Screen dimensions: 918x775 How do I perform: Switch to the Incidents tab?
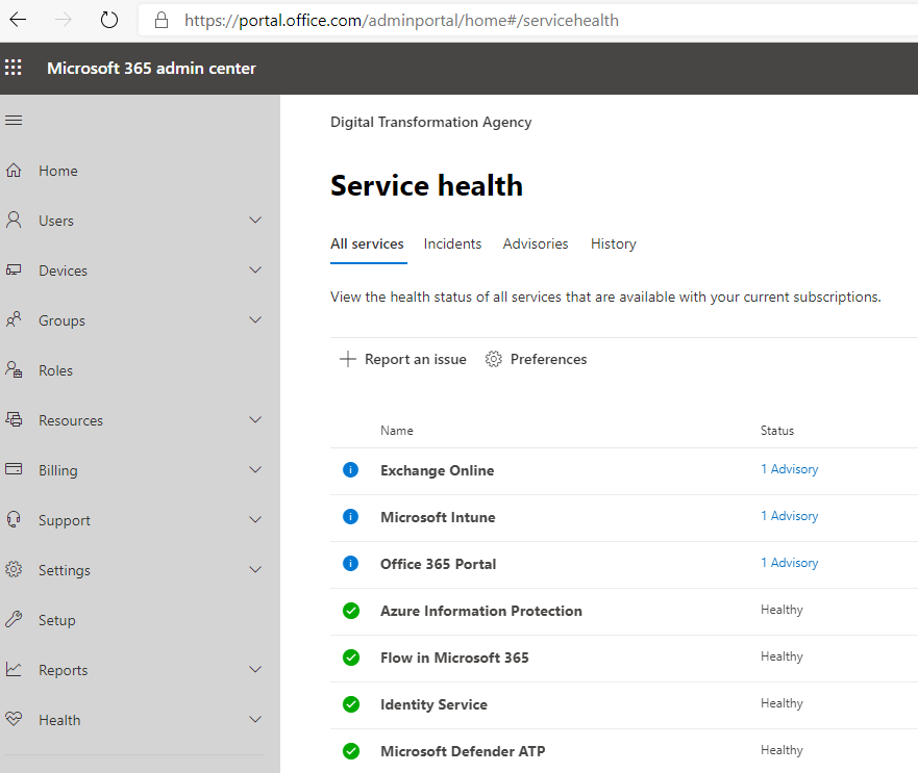[x=452, y=243]
